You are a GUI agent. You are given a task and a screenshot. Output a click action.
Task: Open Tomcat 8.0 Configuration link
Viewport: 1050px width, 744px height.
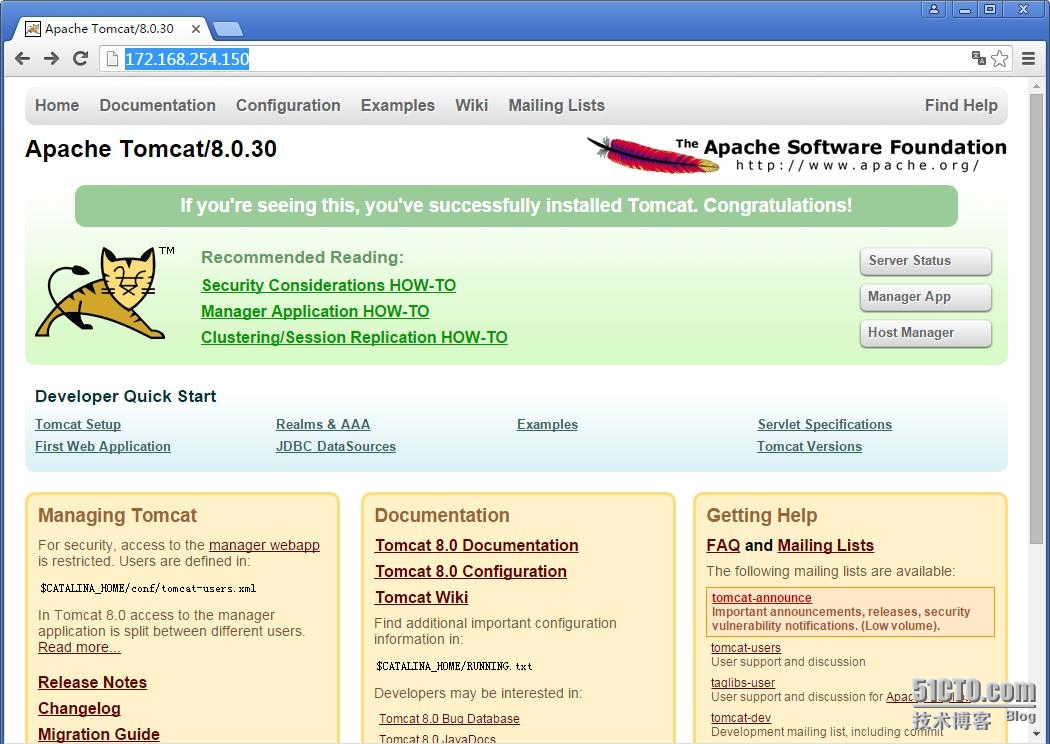[x=471, y=572]
